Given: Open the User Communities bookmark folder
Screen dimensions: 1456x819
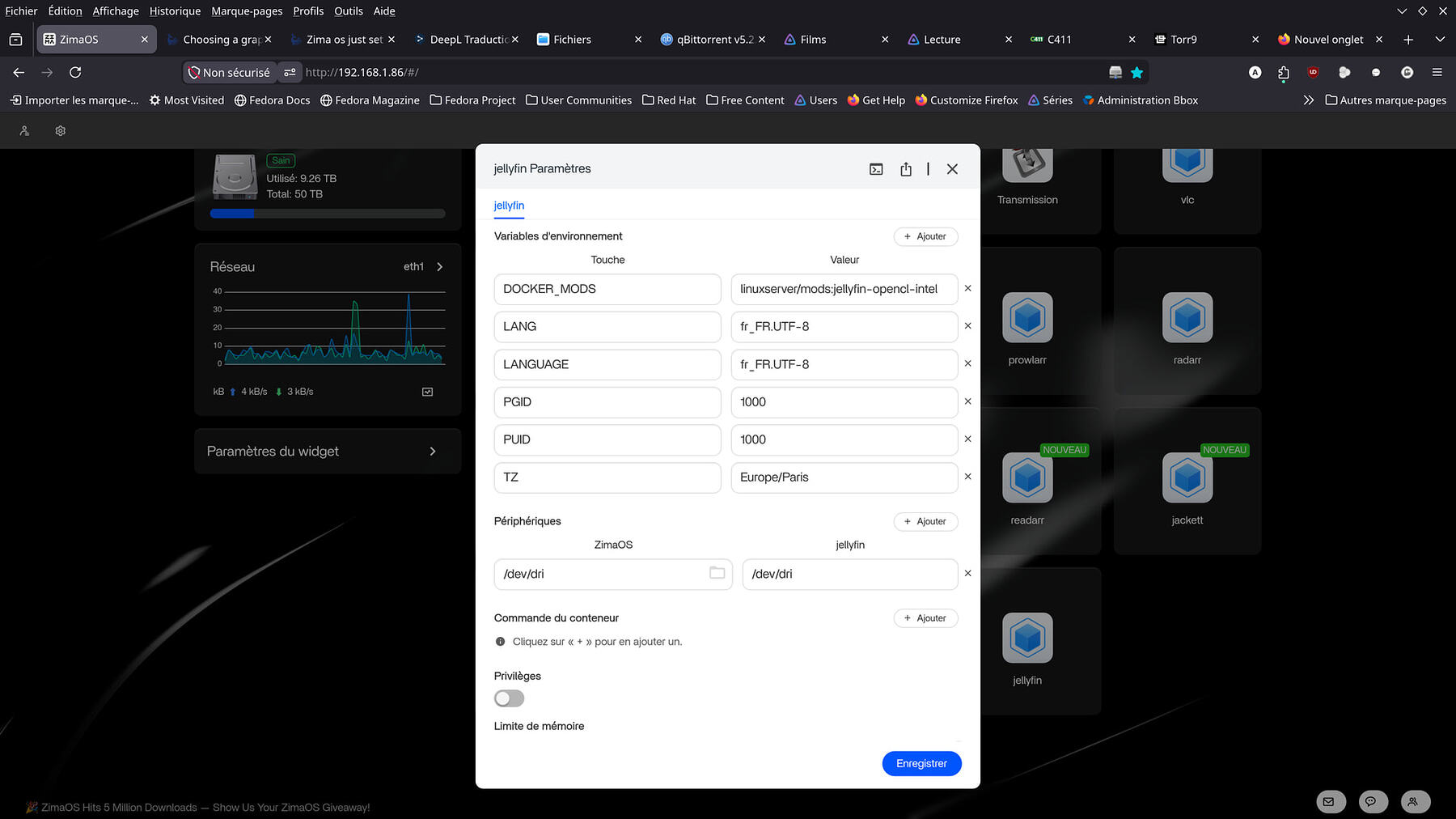Looking at the screenshot, I should [578, 100].
